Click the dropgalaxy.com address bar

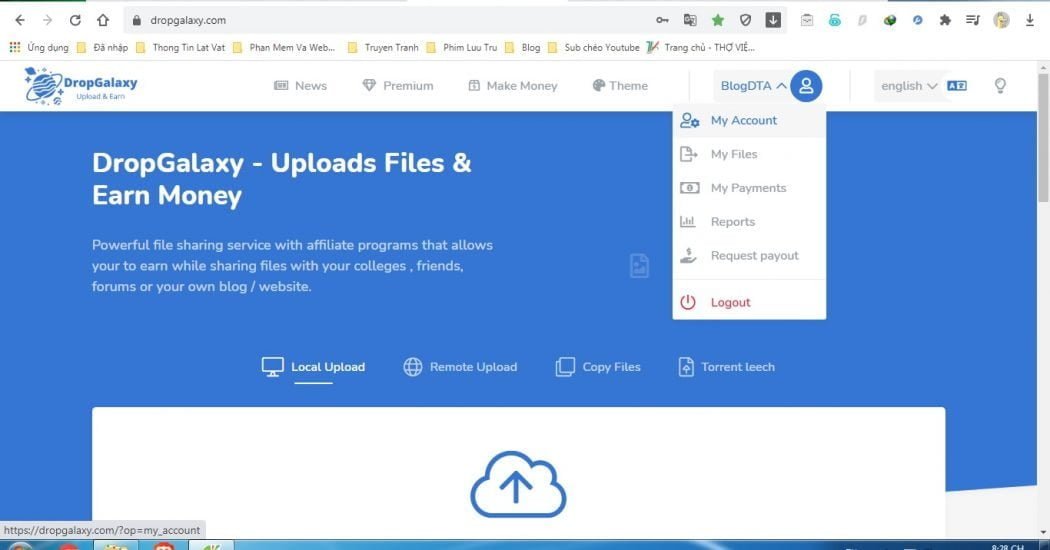pyautogui.click(x=388, y=20)
